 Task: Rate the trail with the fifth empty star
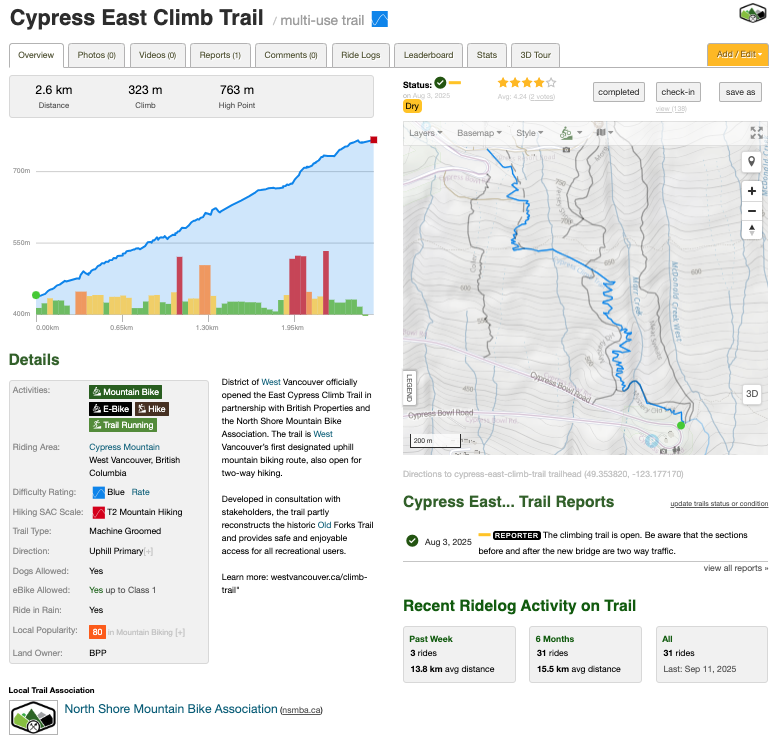551,83
